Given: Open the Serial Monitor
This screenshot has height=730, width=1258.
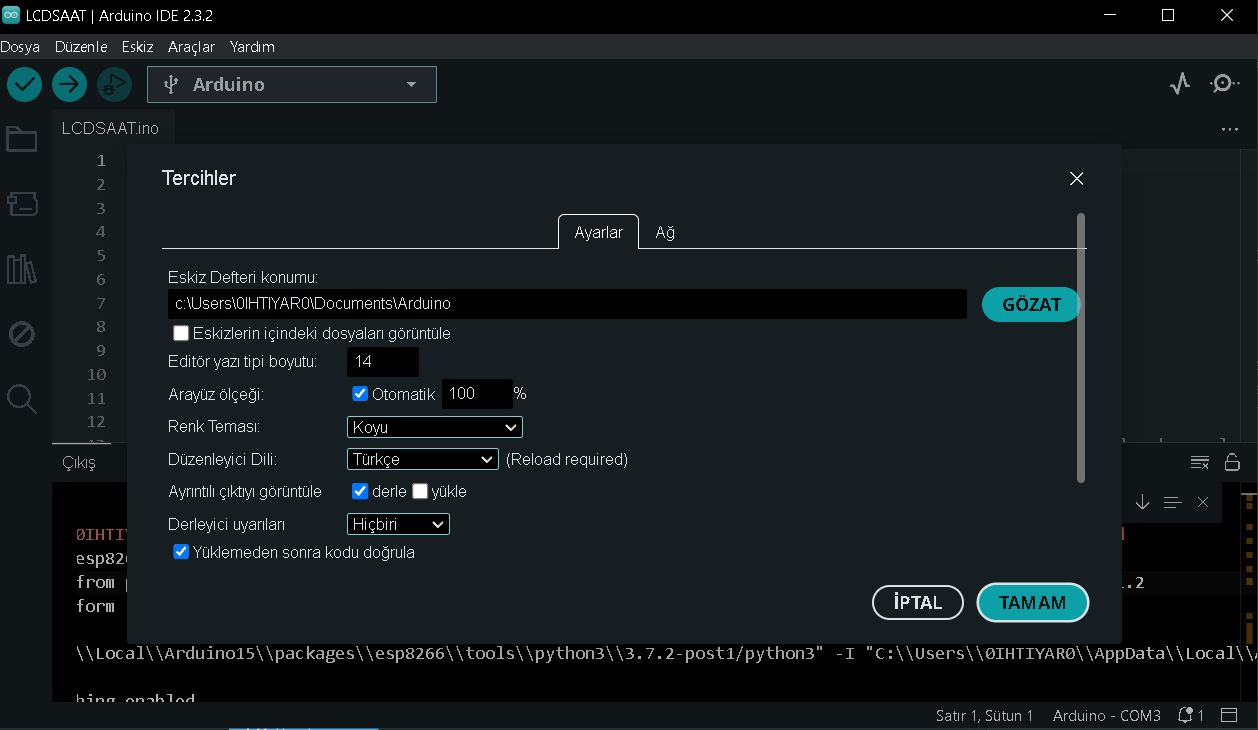Looking at the screenshot, I should click(x=1225, y=84).
